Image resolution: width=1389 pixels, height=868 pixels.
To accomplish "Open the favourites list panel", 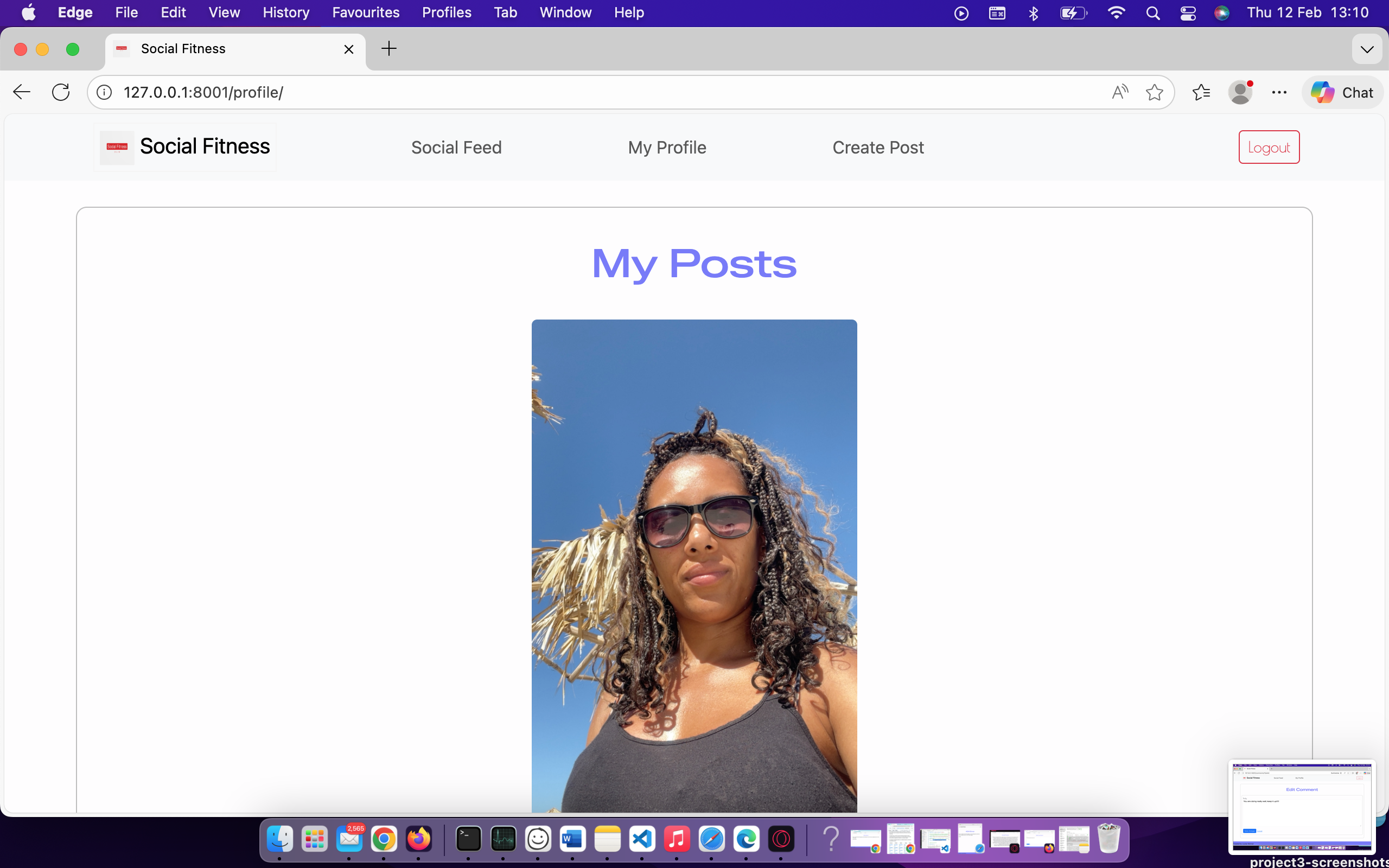I will tap(1201, 92).
